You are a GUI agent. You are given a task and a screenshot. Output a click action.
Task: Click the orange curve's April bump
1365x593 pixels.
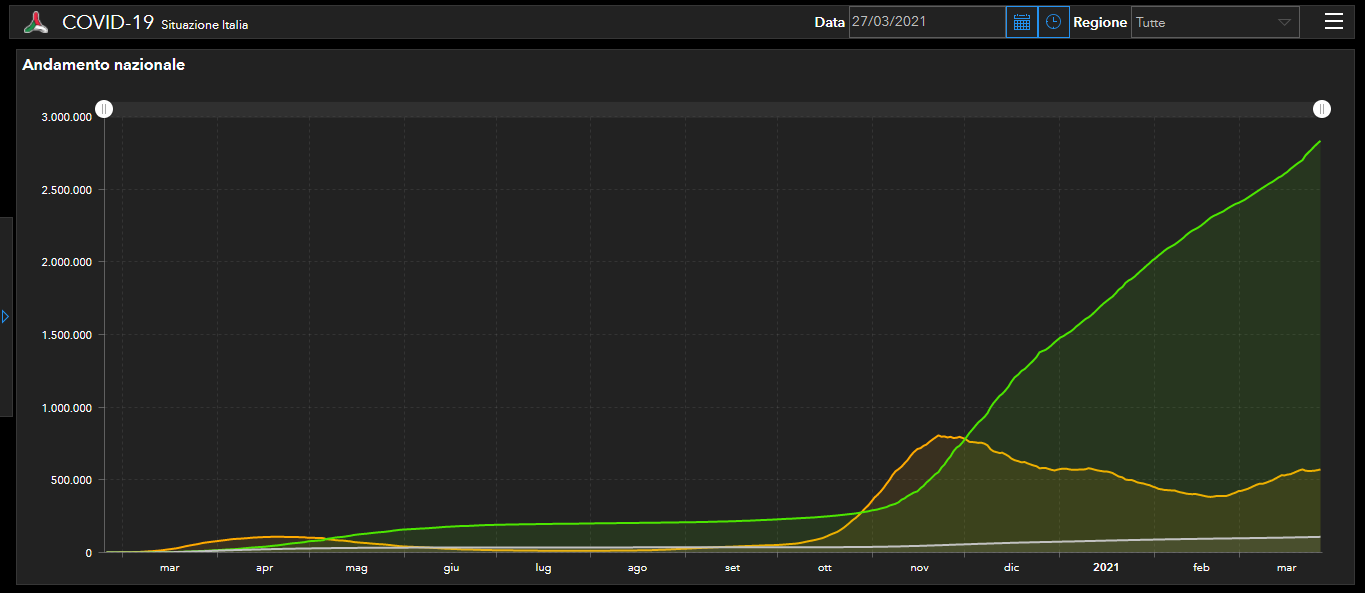[x=276, y=537]
